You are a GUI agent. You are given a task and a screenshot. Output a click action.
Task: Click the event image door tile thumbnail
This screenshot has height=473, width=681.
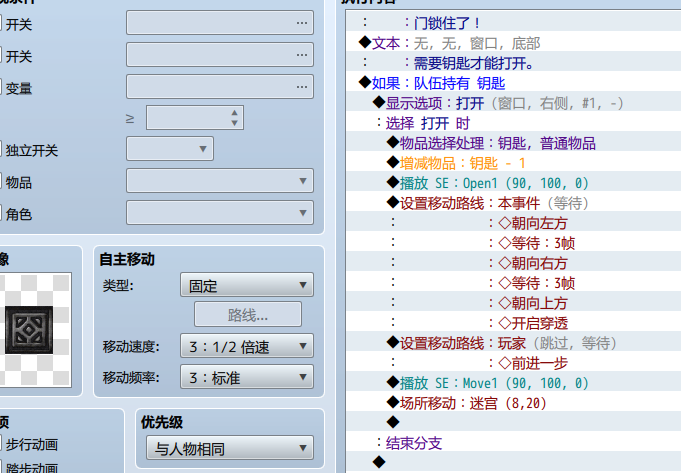pyautogui.click(x=29, y=330)
